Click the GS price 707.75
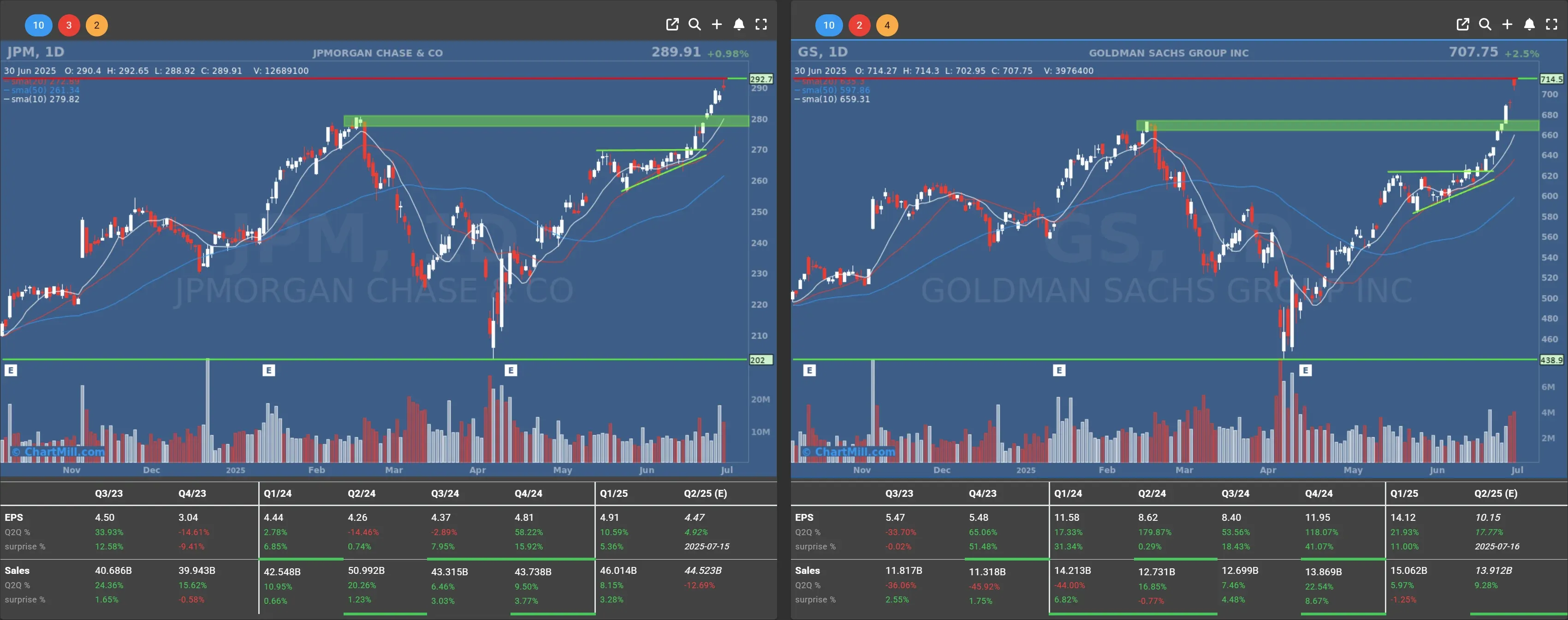Viewport: 1568px width, 620px height. click(1473, 52)
